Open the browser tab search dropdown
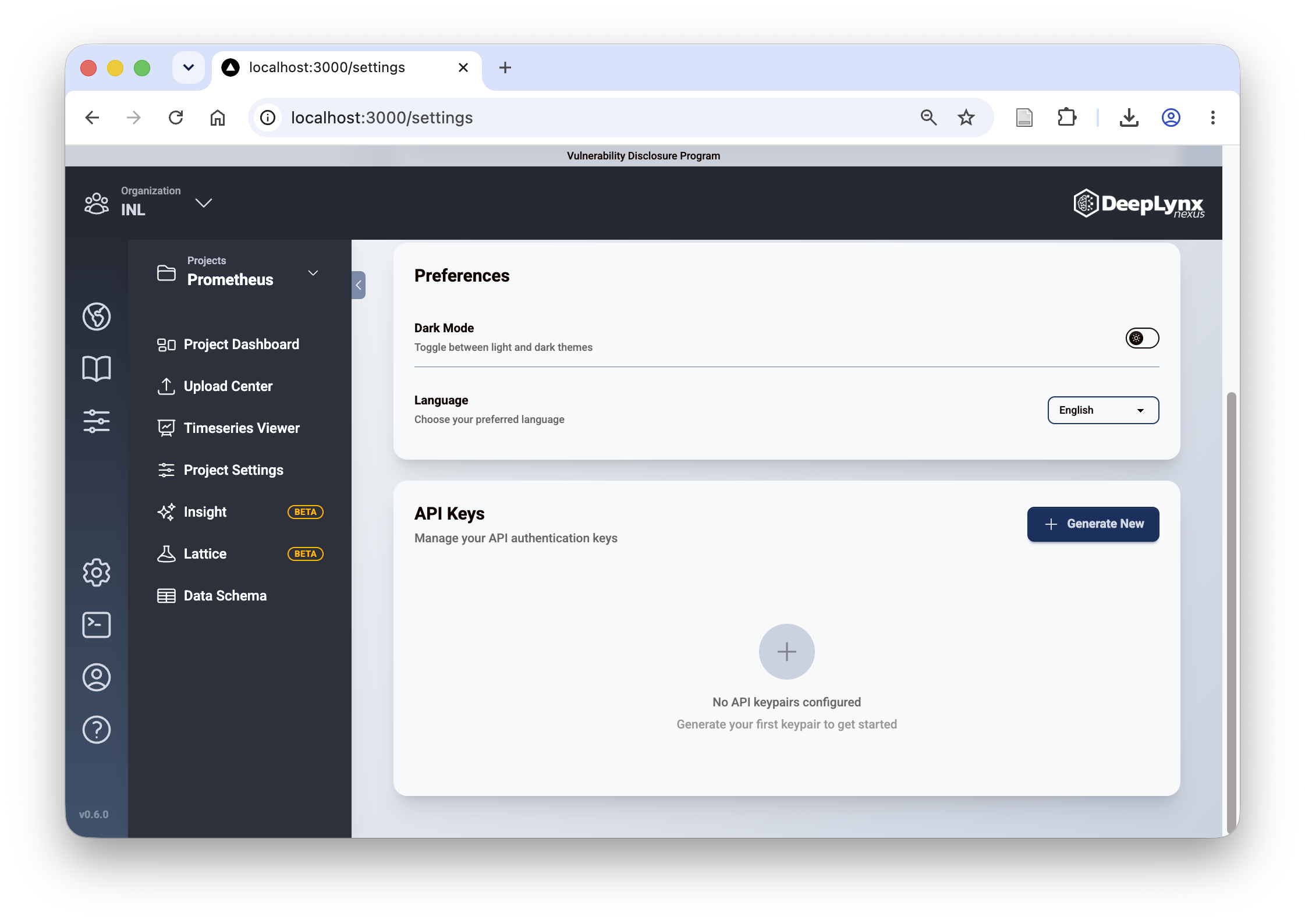The height and width of the screenshot is (924, 1305). click(189, 67)
